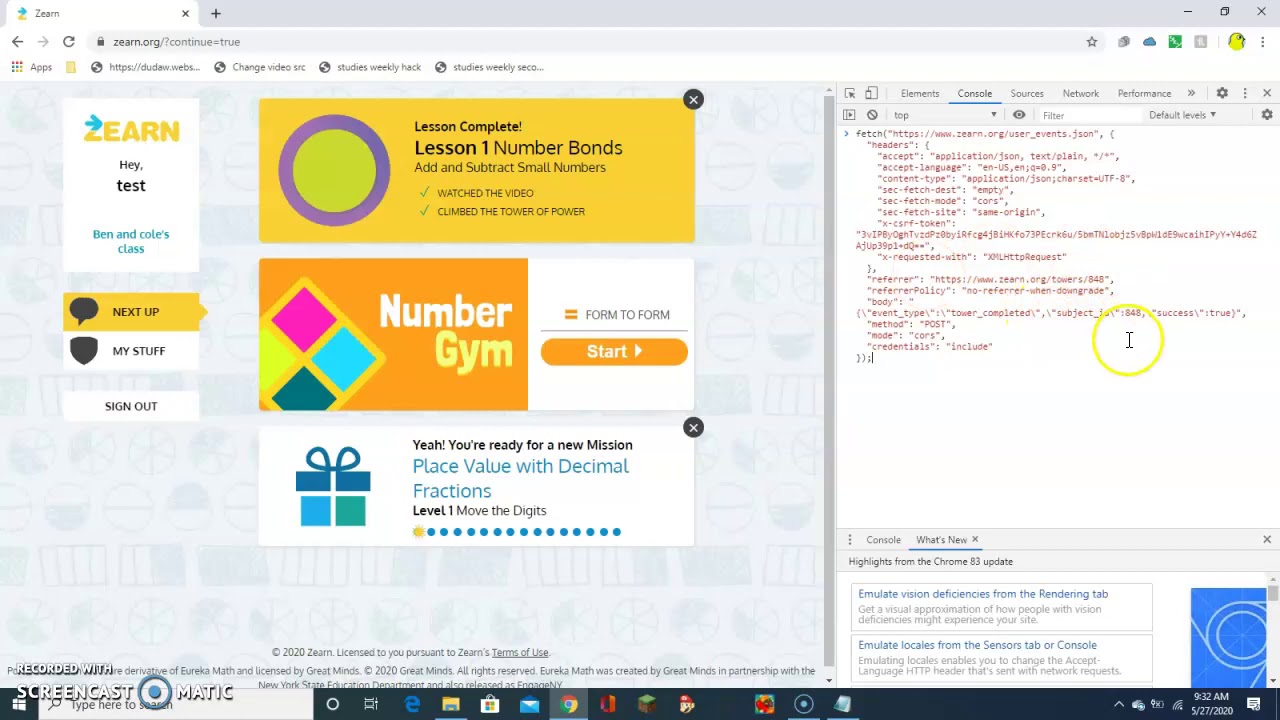1280x720 pixels.
Task: Click the Number Bonds lesson circle badge
Action: [334, 170]
